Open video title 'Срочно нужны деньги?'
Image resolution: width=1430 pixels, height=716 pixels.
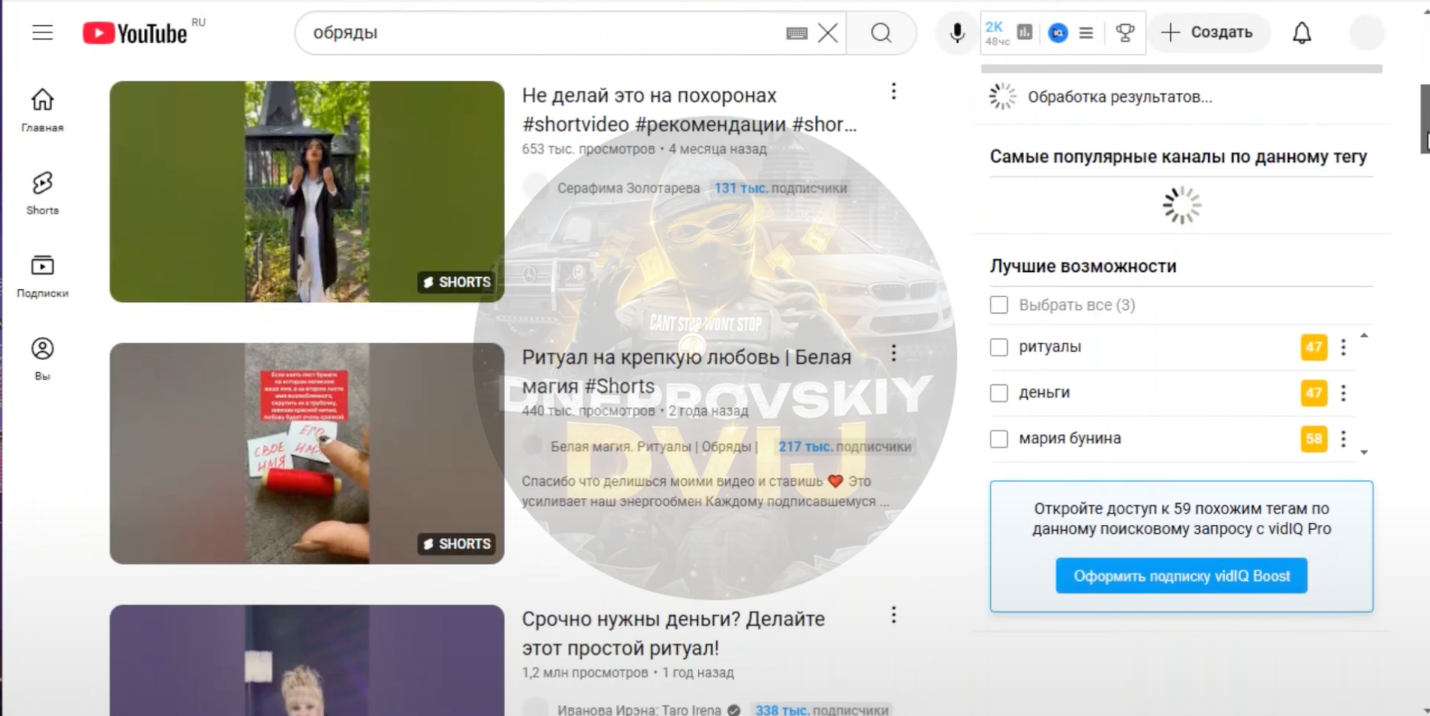click(x=673, y=634)
